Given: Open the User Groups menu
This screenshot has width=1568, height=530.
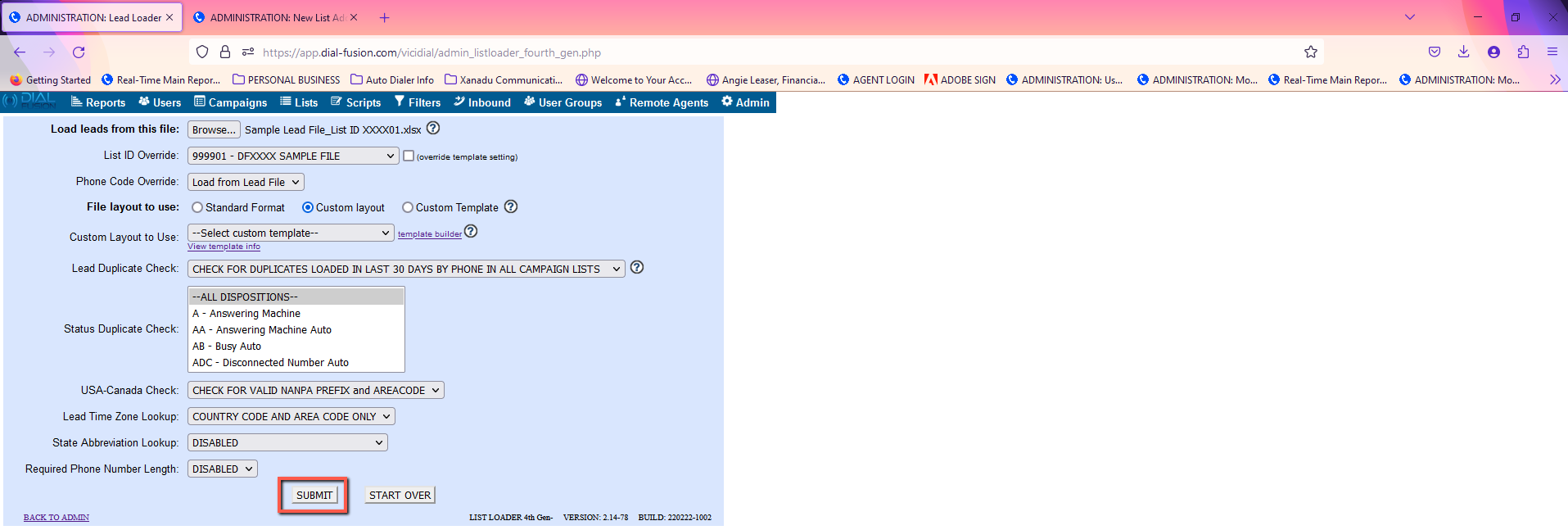Looking at the screenshot, I should (563, 102).
